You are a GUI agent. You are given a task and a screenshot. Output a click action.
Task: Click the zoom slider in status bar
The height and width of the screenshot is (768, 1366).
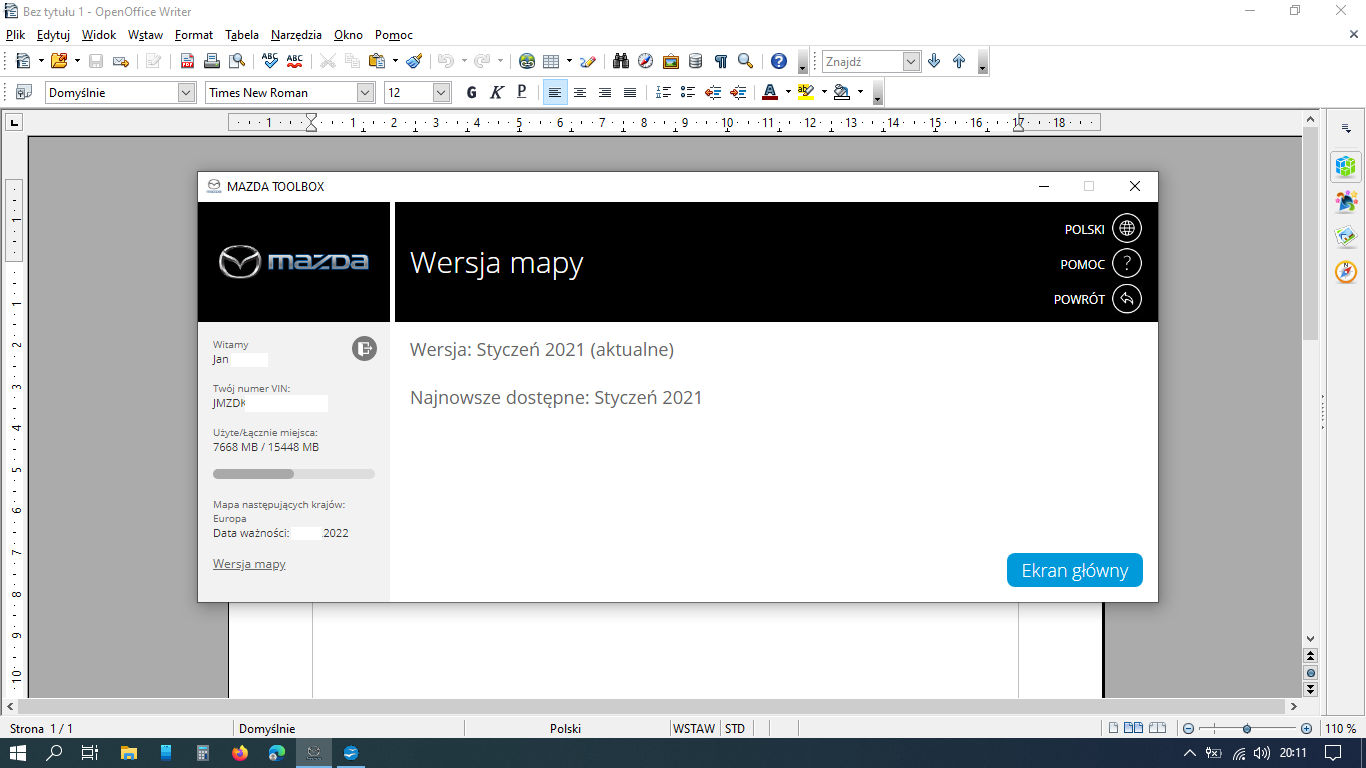(1246, 729)
